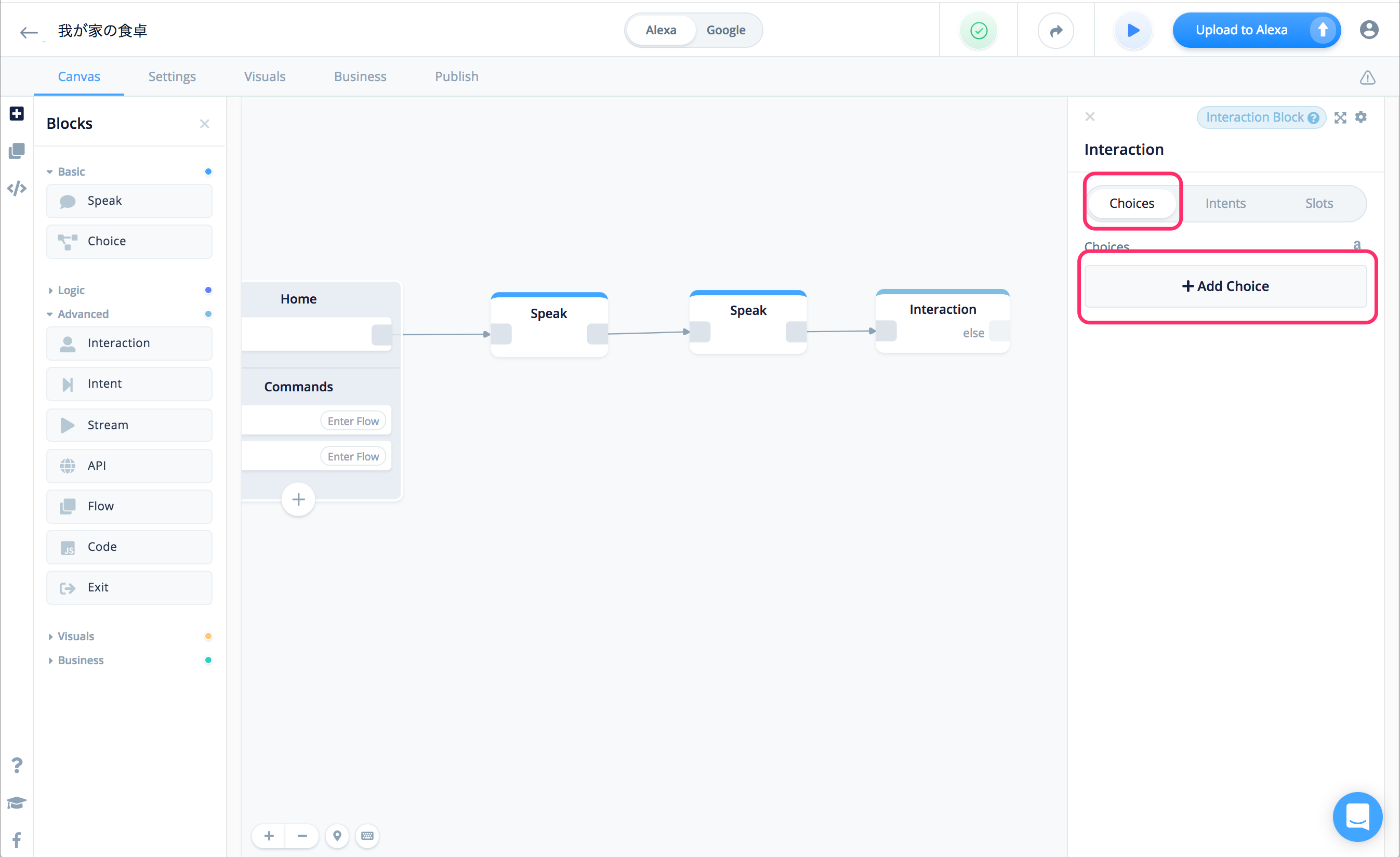The image size is (1400, 857).
Task: Collapse the Advanced blocks section
Action: click(x=83, y=314)
